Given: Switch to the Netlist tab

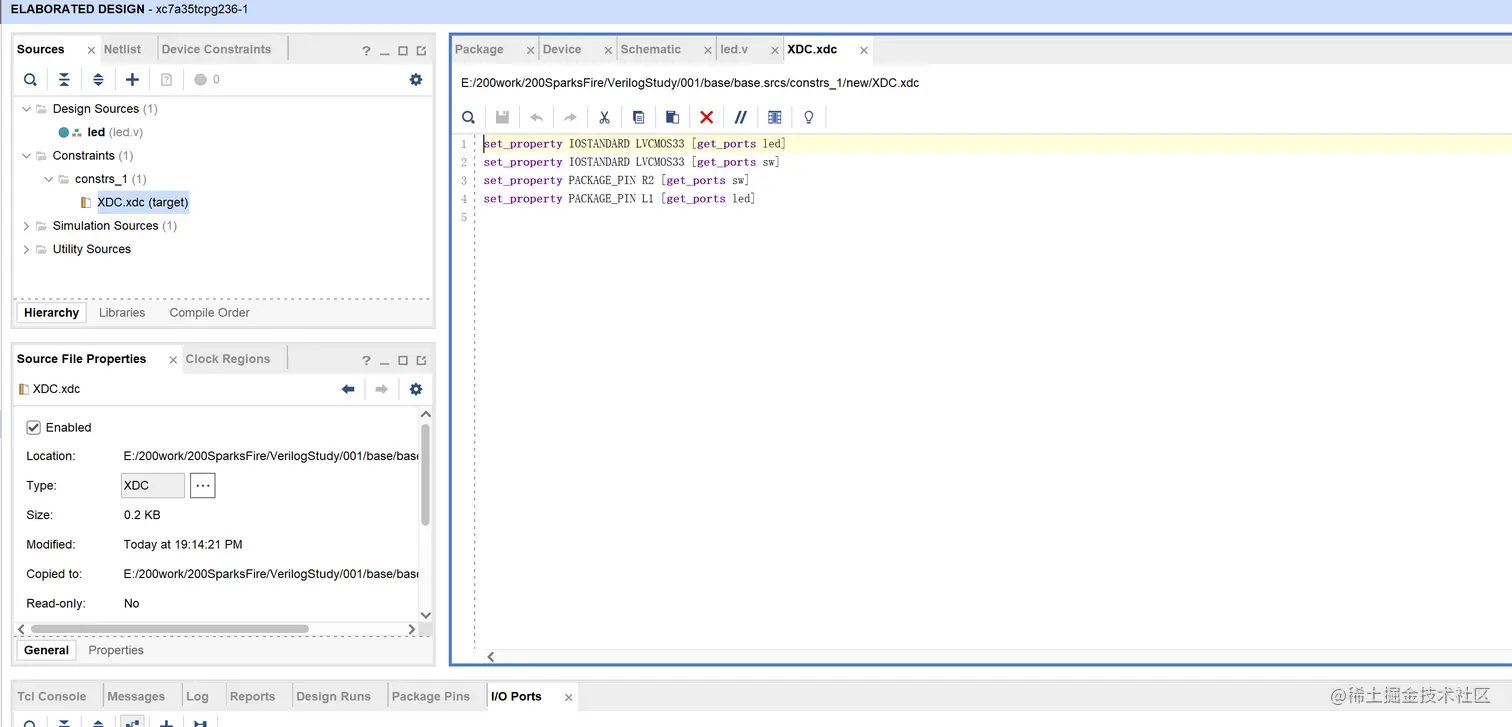Looking at the screenshot, I should coord(122,49).
